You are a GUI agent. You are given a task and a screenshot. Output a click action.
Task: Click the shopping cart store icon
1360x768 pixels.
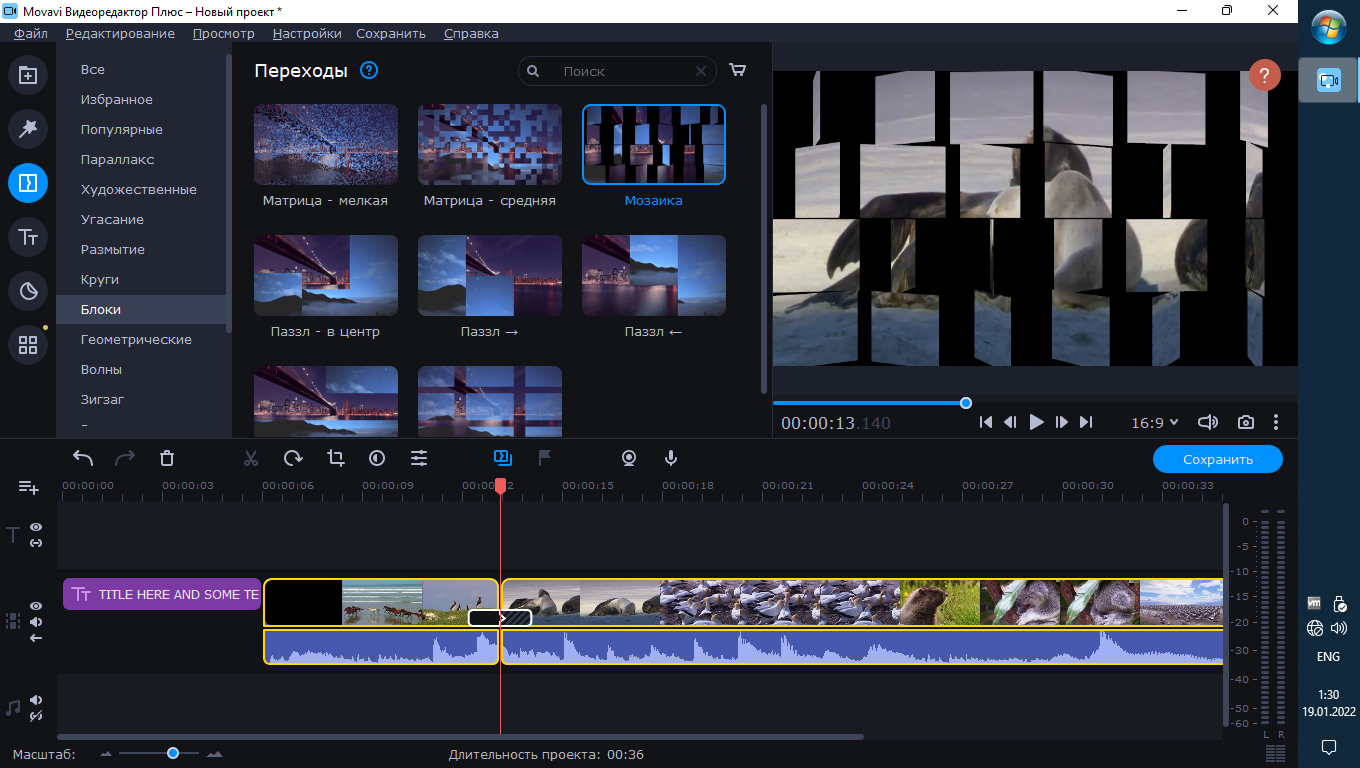click(x=738, y=71)
